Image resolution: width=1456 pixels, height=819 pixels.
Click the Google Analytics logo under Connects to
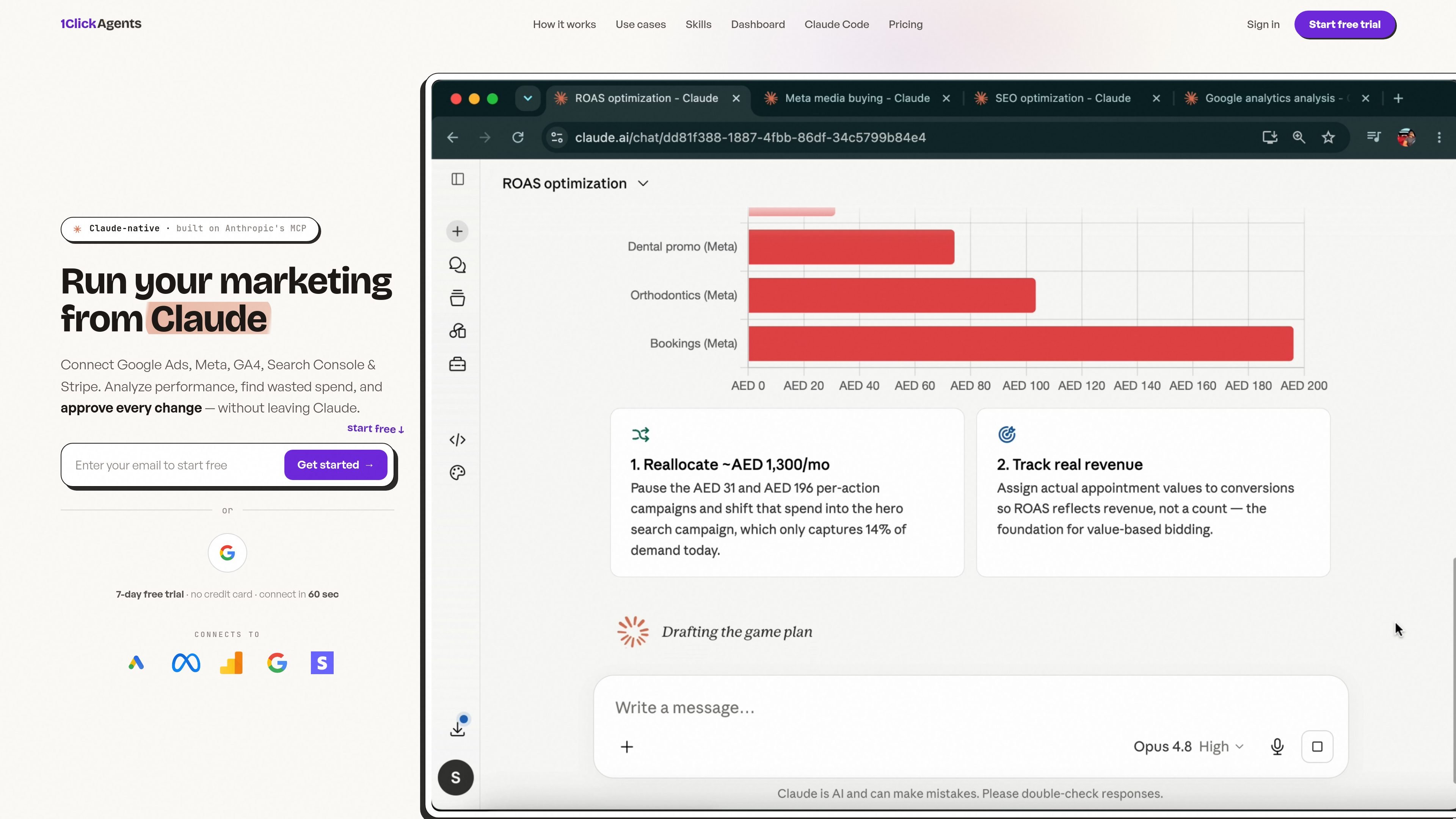(x=231, y=662)
